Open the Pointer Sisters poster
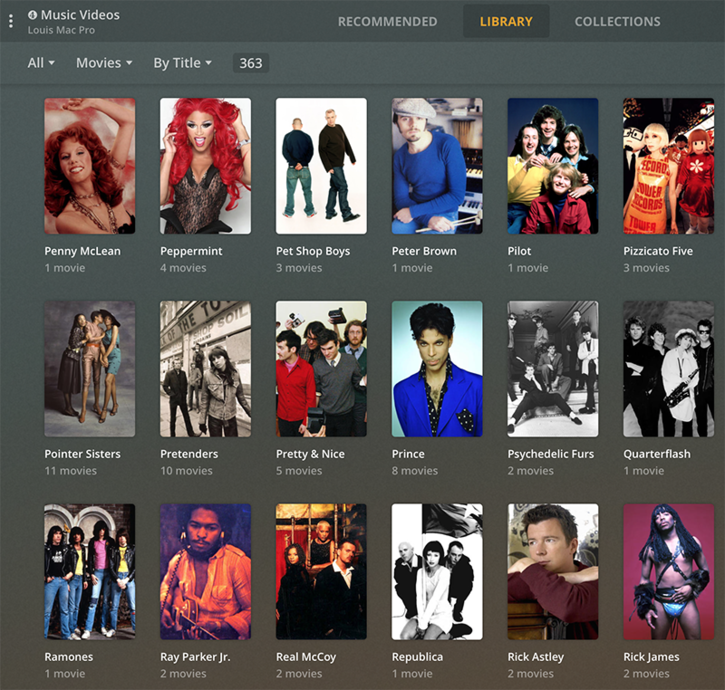725x690 pixels. (x=90, y=369)
